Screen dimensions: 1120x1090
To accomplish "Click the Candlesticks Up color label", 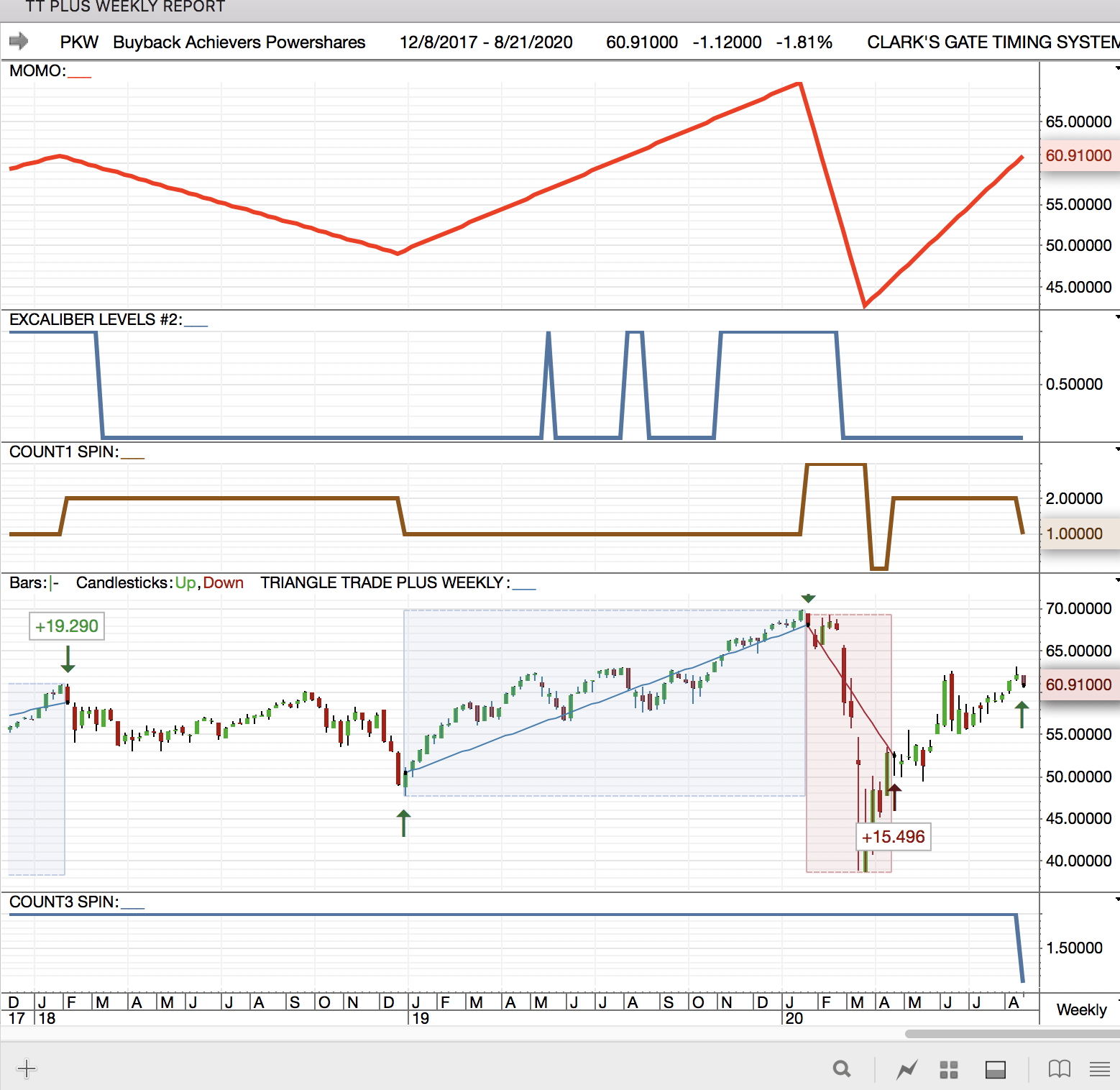I will [x=185, y=582].
